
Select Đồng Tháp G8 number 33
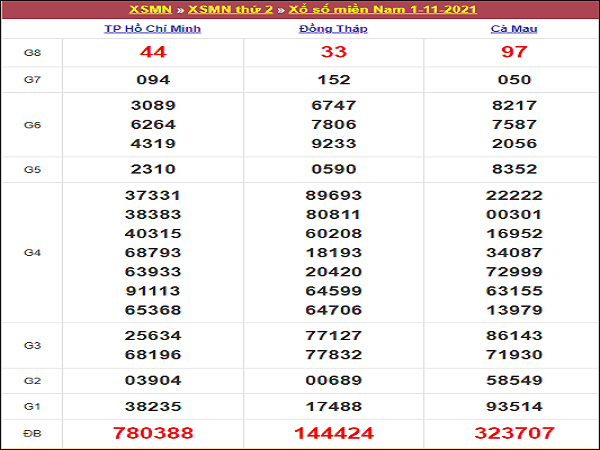coord(333,52)
